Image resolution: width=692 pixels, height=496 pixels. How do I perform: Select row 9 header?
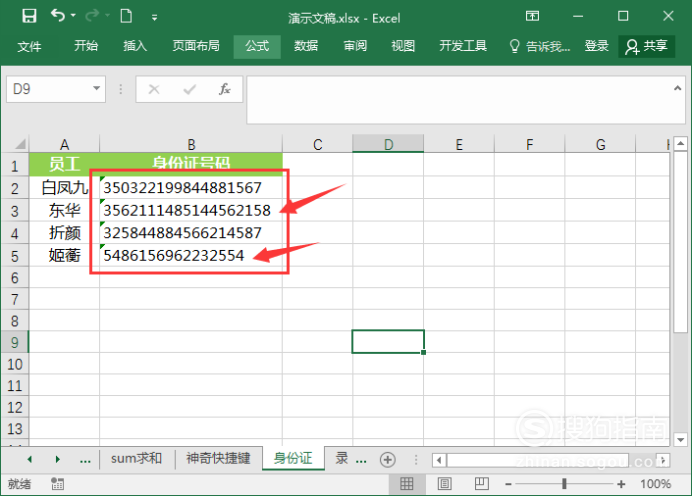(x=15, y=342)
